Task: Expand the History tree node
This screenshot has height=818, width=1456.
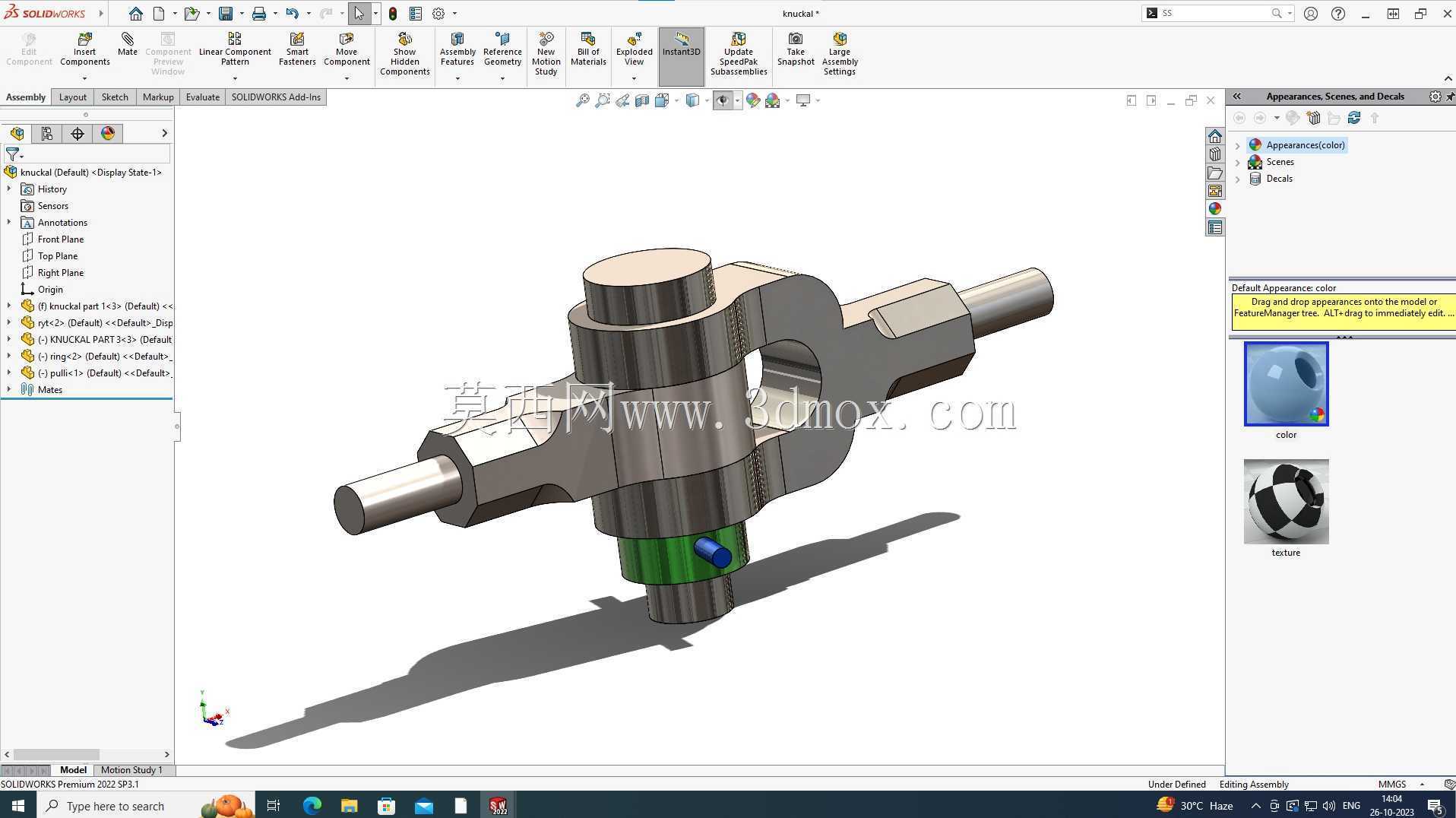Action: 9,189
